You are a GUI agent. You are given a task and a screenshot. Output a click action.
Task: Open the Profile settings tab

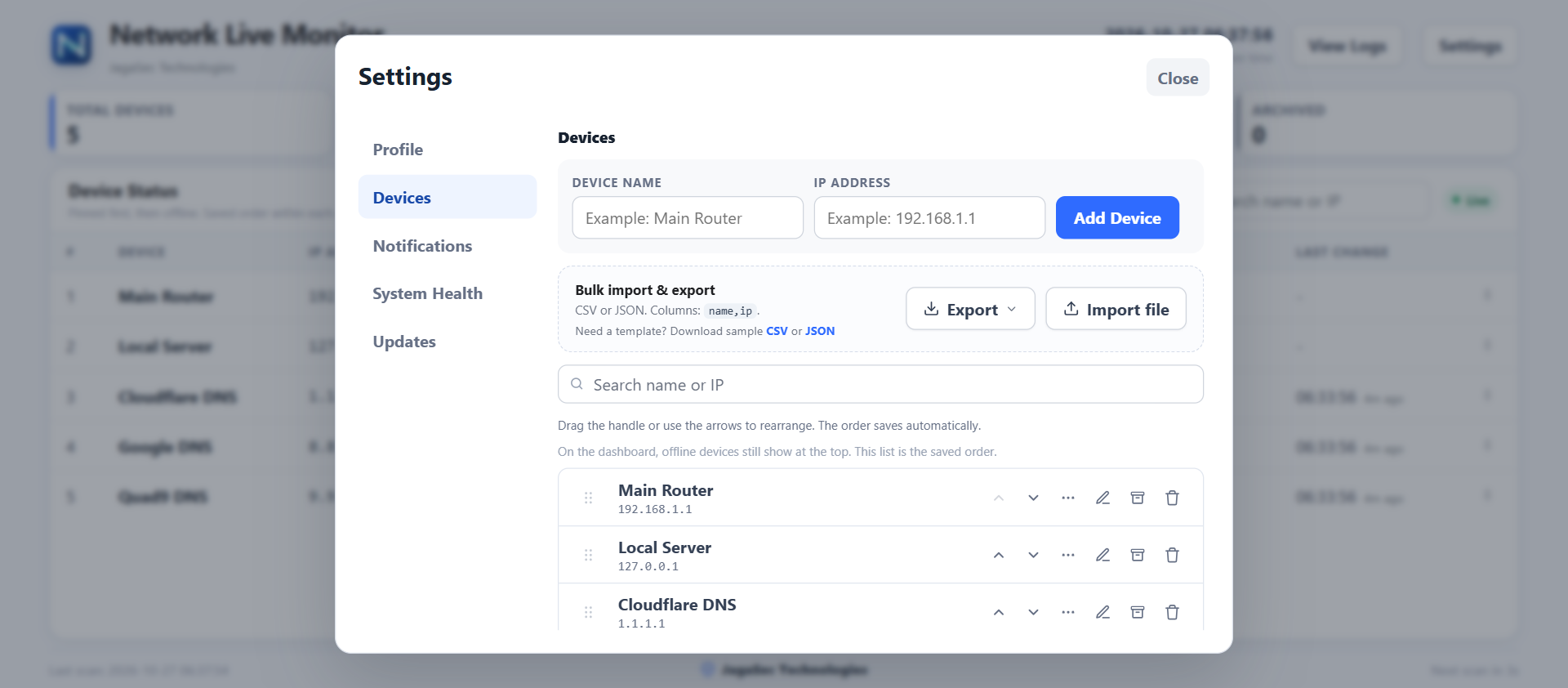coord(448,150)
